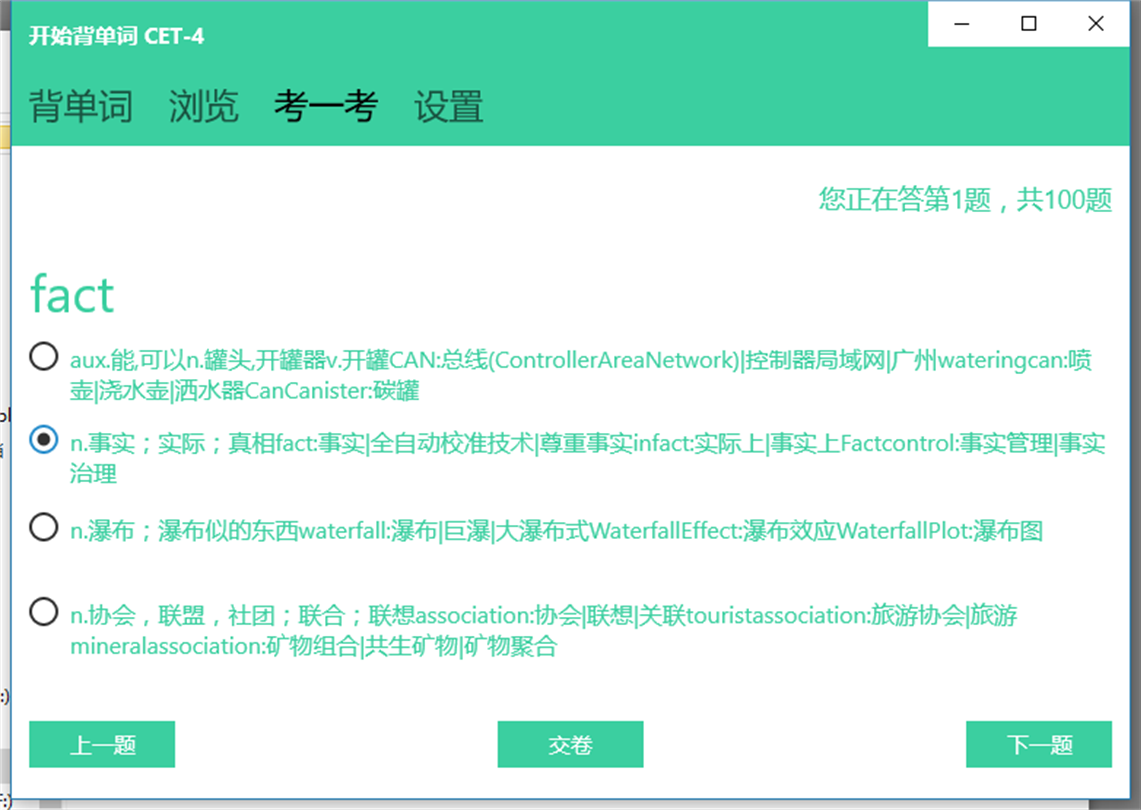The width and height of the screenshot is (1141, 810).
Task: Switch to the 浏览 tab
Action: point(204,106)
